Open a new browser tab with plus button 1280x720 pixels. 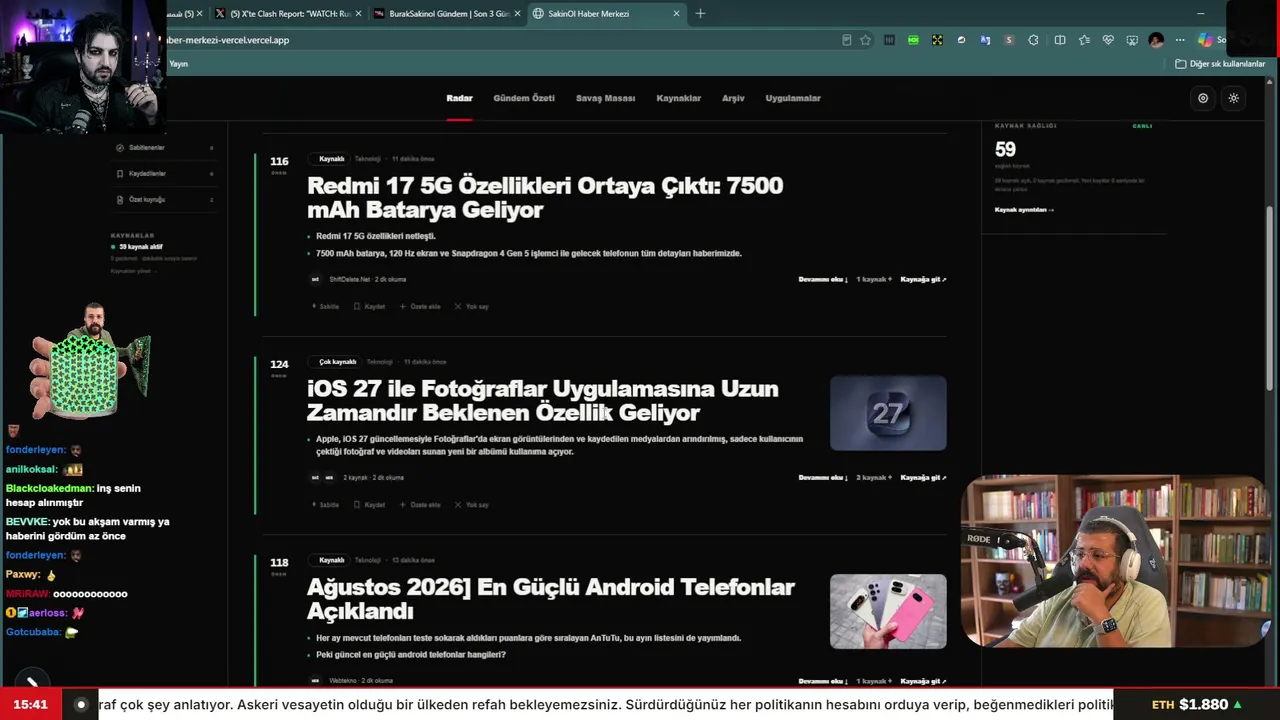click(x=700, y=14)
